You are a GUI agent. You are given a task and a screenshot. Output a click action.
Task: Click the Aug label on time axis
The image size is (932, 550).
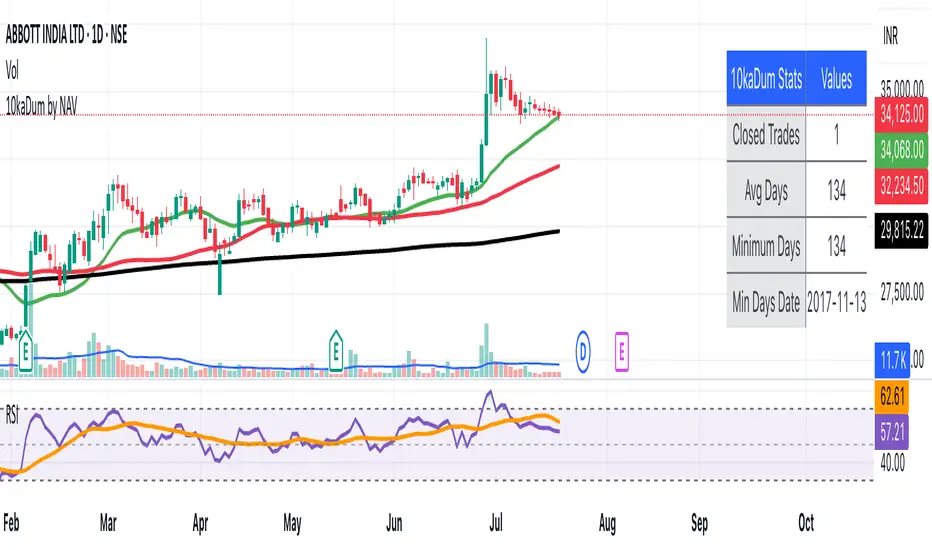pyautogui.click(x=607, y=523)
